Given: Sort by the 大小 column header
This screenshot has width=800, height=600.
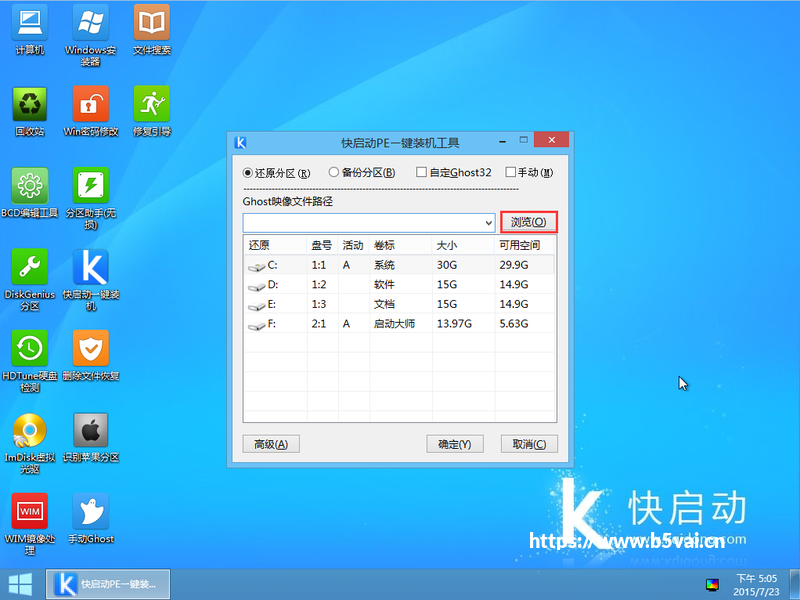Looking at the screenshot, I should point(463,245).
